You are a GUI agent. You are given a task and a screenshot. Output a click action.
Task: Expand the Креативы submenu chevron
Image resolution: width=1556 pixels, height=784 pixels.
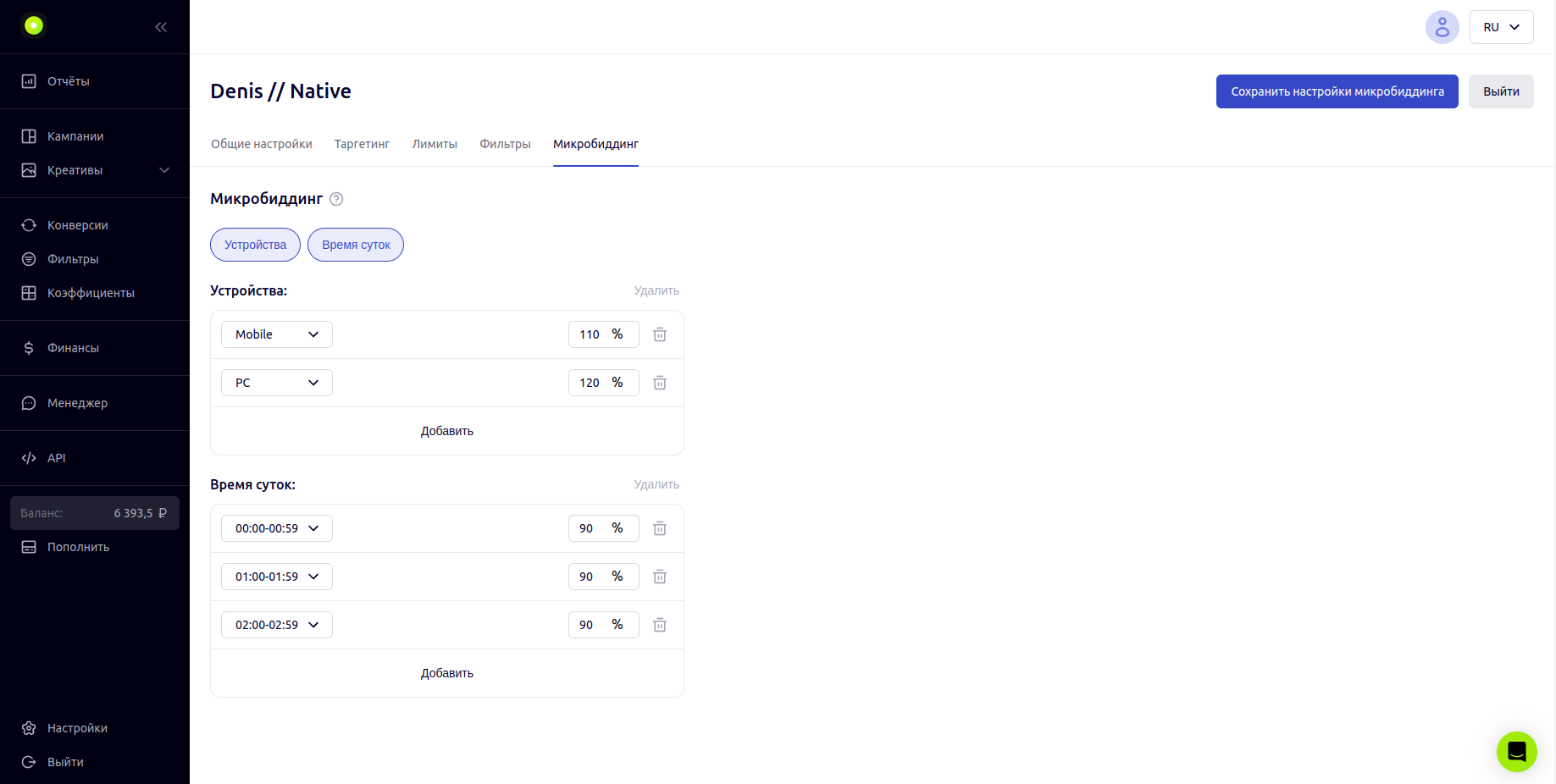tap(164, 170)
